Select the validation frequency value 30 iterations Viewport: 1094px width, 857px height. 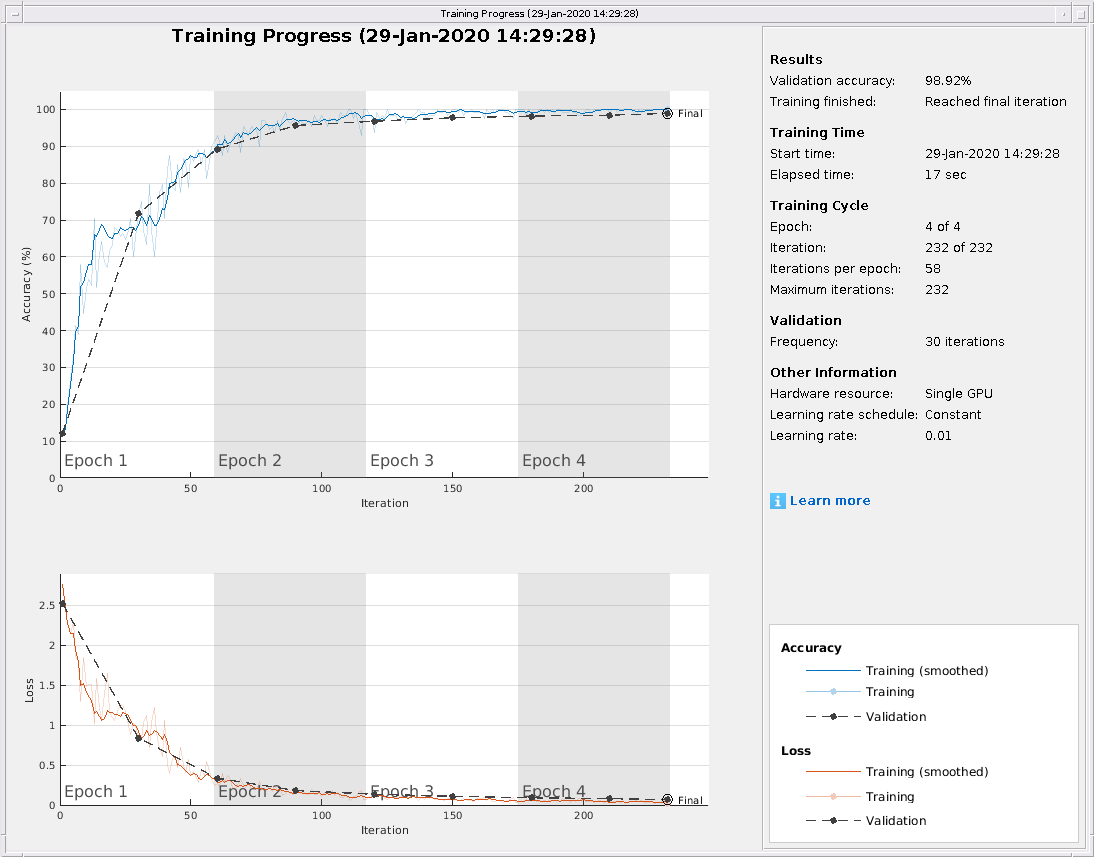tap(965, 341)
